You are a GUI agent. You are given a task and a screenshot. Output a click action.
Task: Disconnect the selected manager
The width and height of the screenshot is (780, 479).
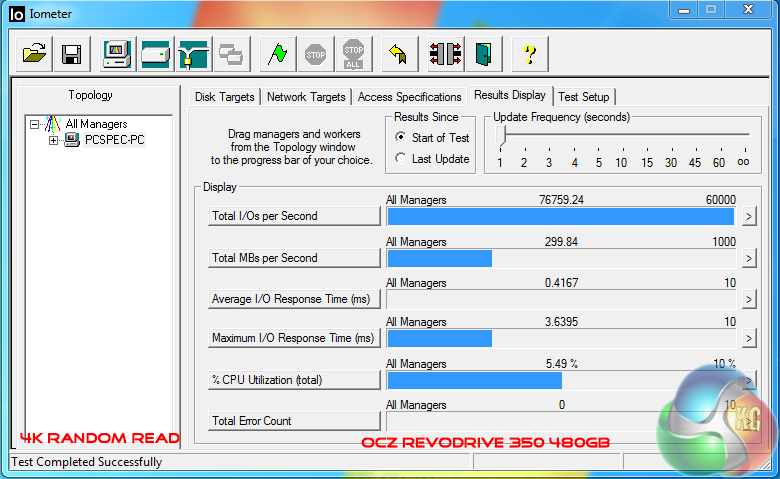pyautogui.click(x=446, y=53)
